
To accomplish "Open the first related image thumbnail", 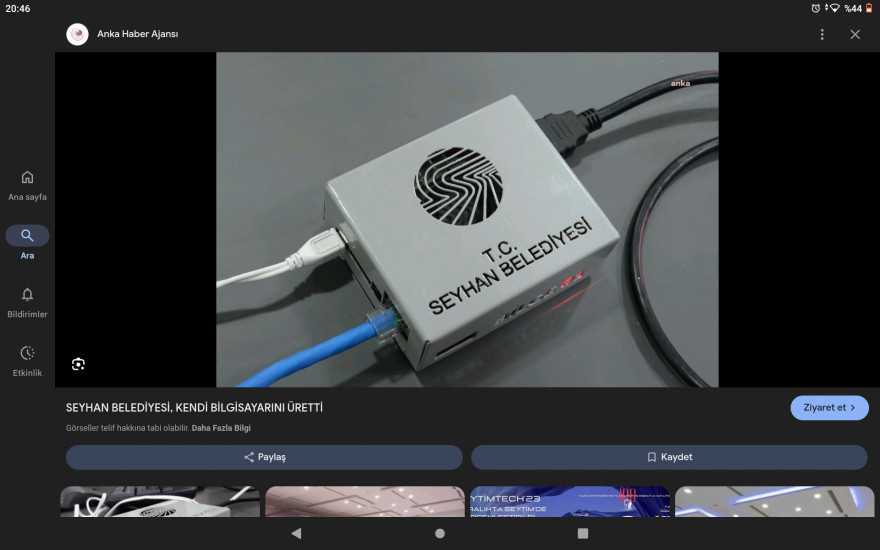I will click(x=160, y=501).
